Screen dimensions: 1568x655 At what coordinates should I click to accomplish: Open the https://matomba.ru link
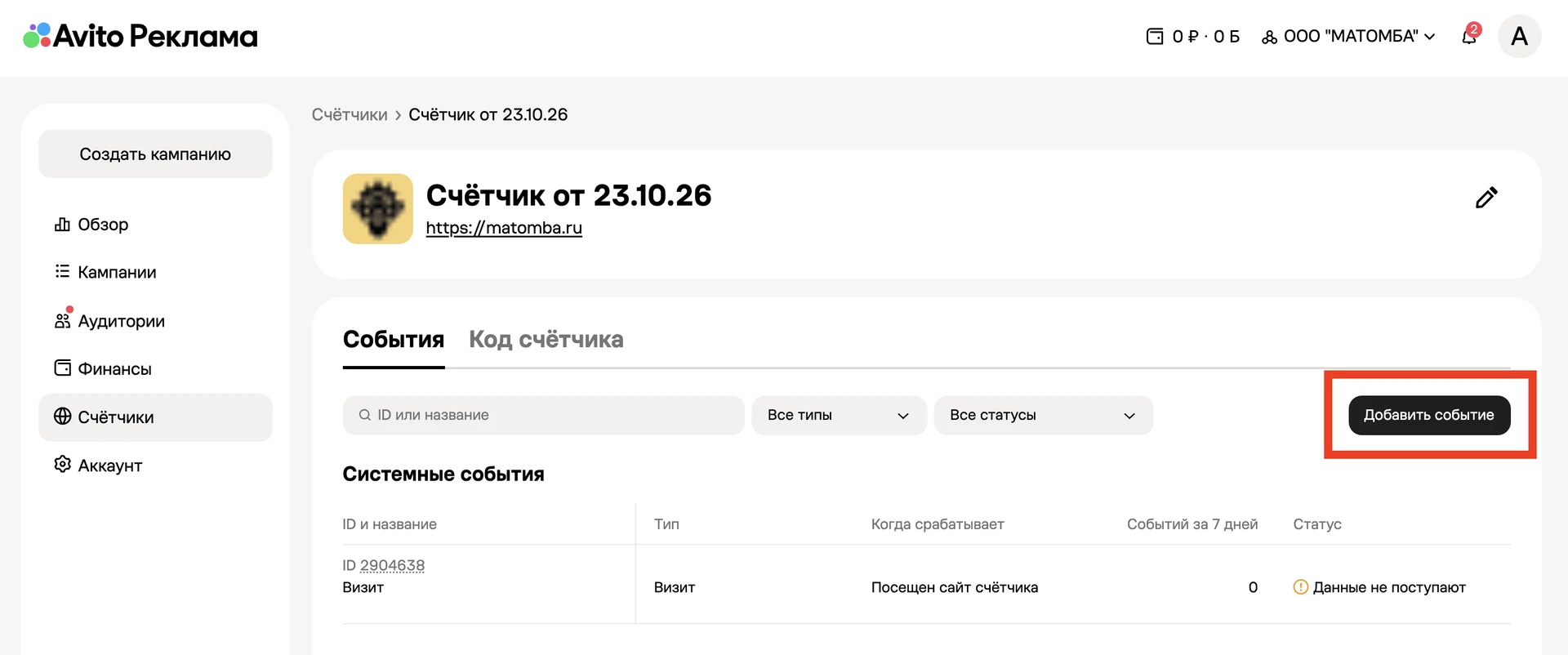tap(504, 228)
